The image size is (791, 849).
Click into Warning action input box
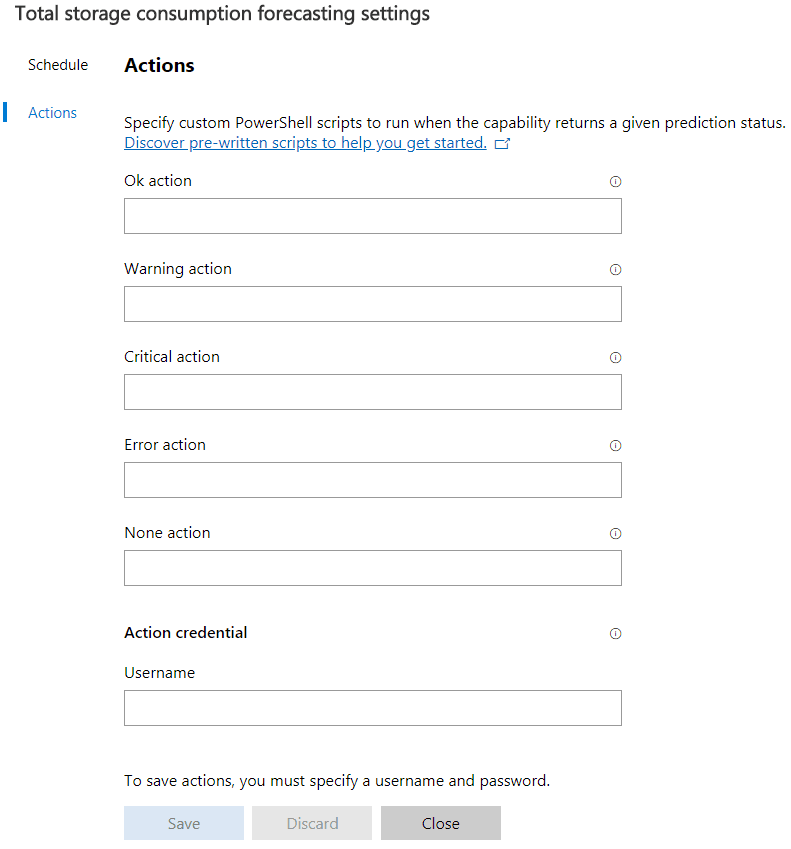[372, 304]
